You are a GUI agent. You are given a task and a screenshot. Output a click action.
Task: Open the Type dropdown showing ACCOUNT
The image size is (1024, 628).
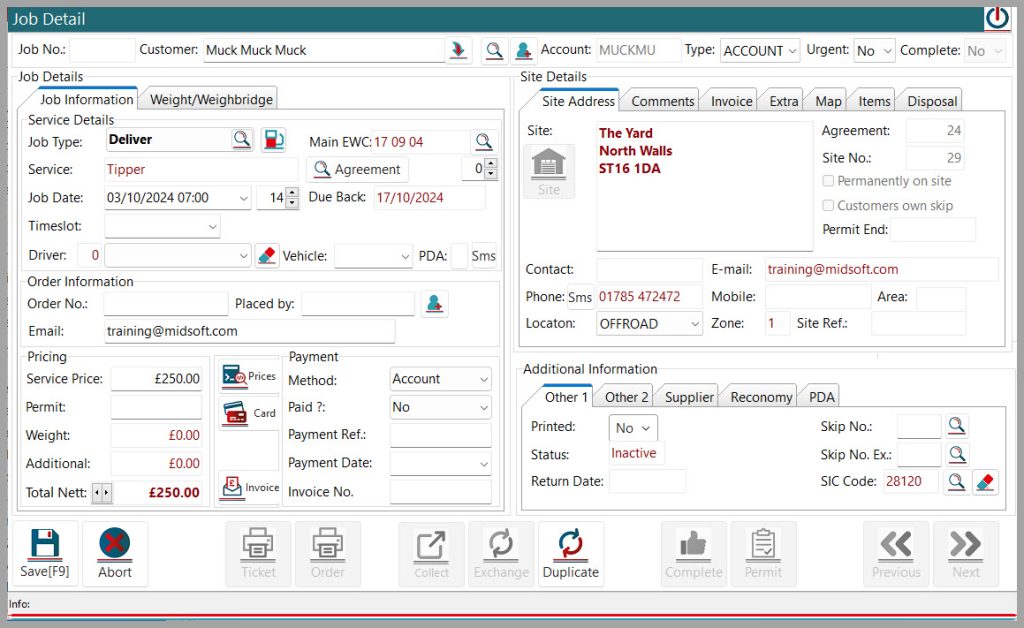(760, 51)
